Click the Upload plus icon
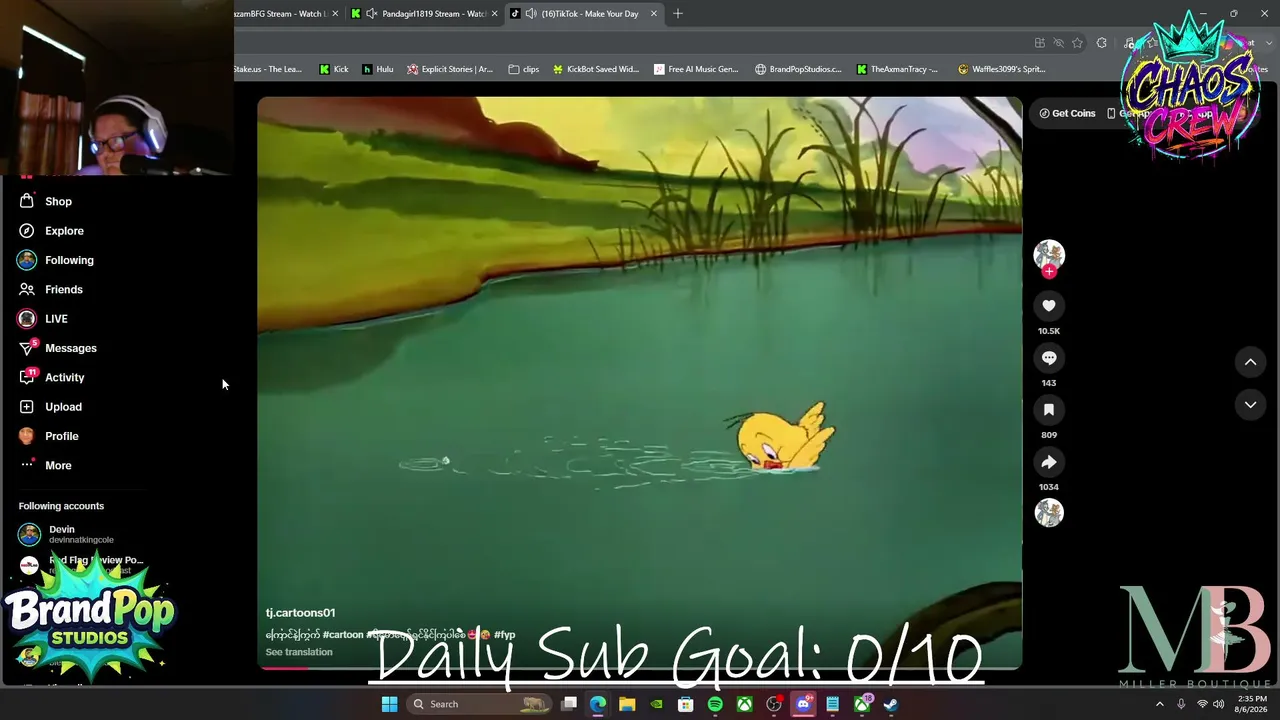Image resolution: width=1280 pixels, height=720 pixels. tap(27, 407)
